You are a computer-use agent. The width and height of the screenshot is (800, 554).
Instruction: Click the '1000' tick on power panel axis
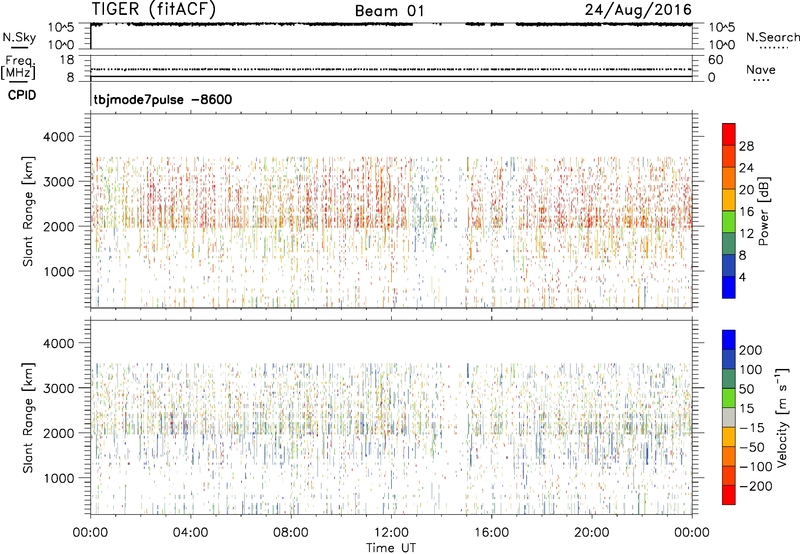(59, 271)
